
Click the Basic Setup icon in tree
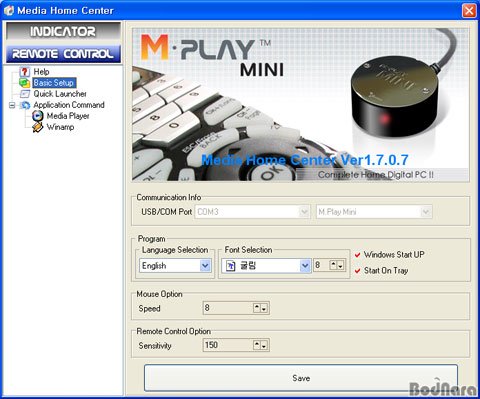click(25, 83)
